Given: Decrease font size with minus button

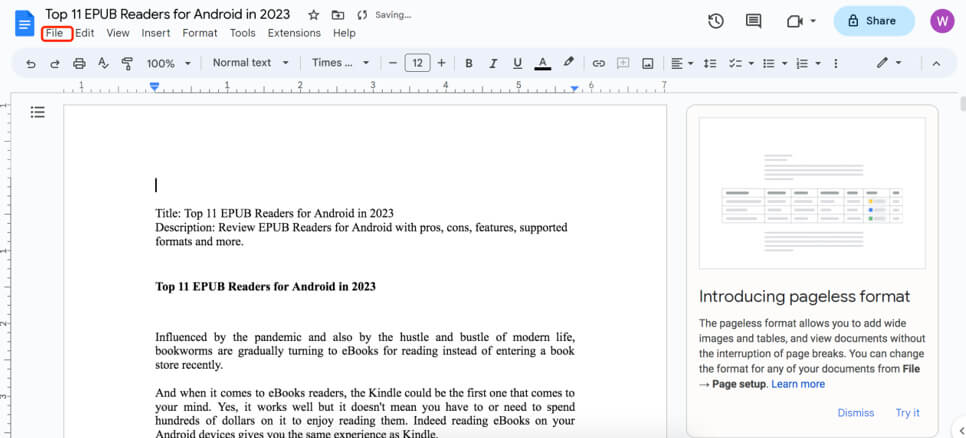Looking at the screenshot, I should click(392, 63).
